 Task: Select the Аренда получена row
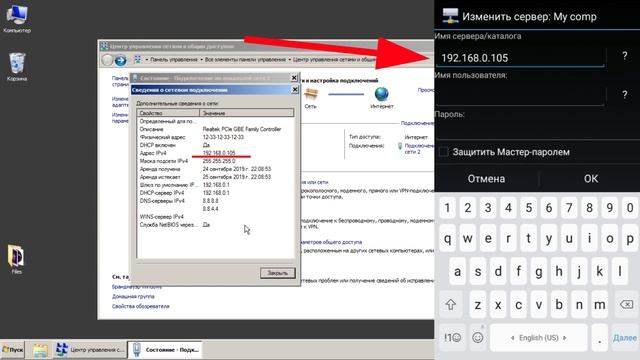[x=216, y=169]
